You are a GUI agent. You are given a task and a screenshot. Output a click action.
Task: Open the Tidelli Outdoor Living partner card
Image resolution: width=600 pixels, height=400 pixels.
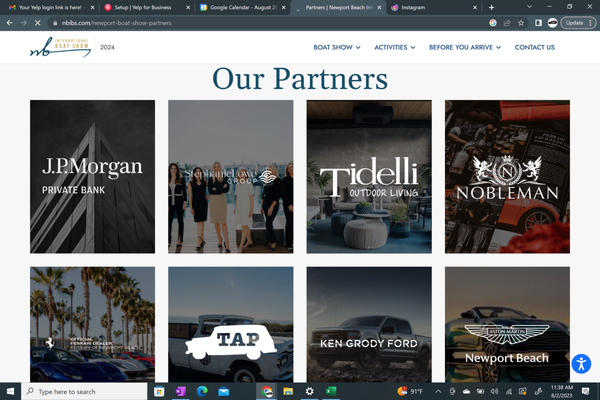(369, 177)
